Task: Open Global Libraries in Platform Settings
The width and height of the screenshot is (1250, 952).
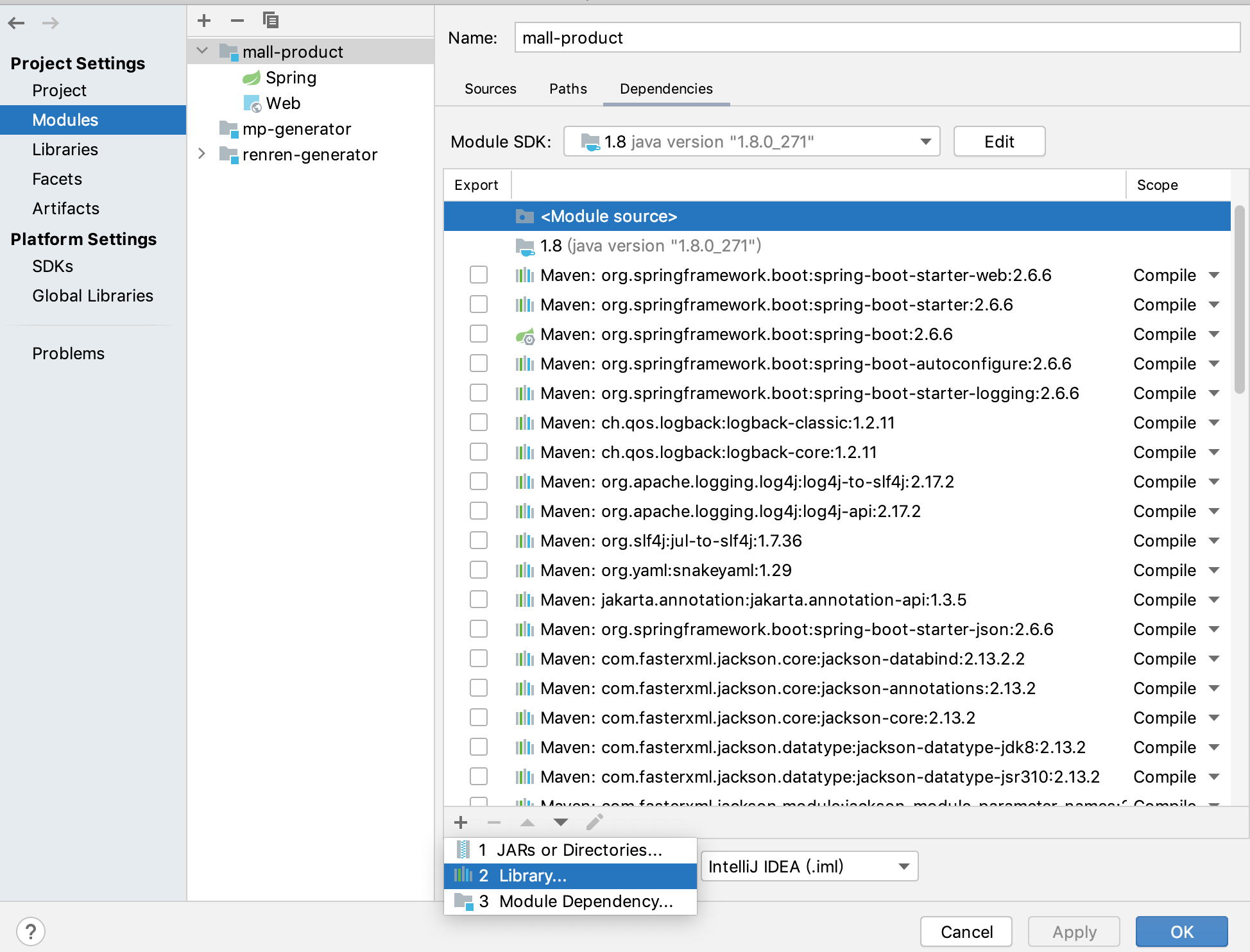Action: click(93, 296)
